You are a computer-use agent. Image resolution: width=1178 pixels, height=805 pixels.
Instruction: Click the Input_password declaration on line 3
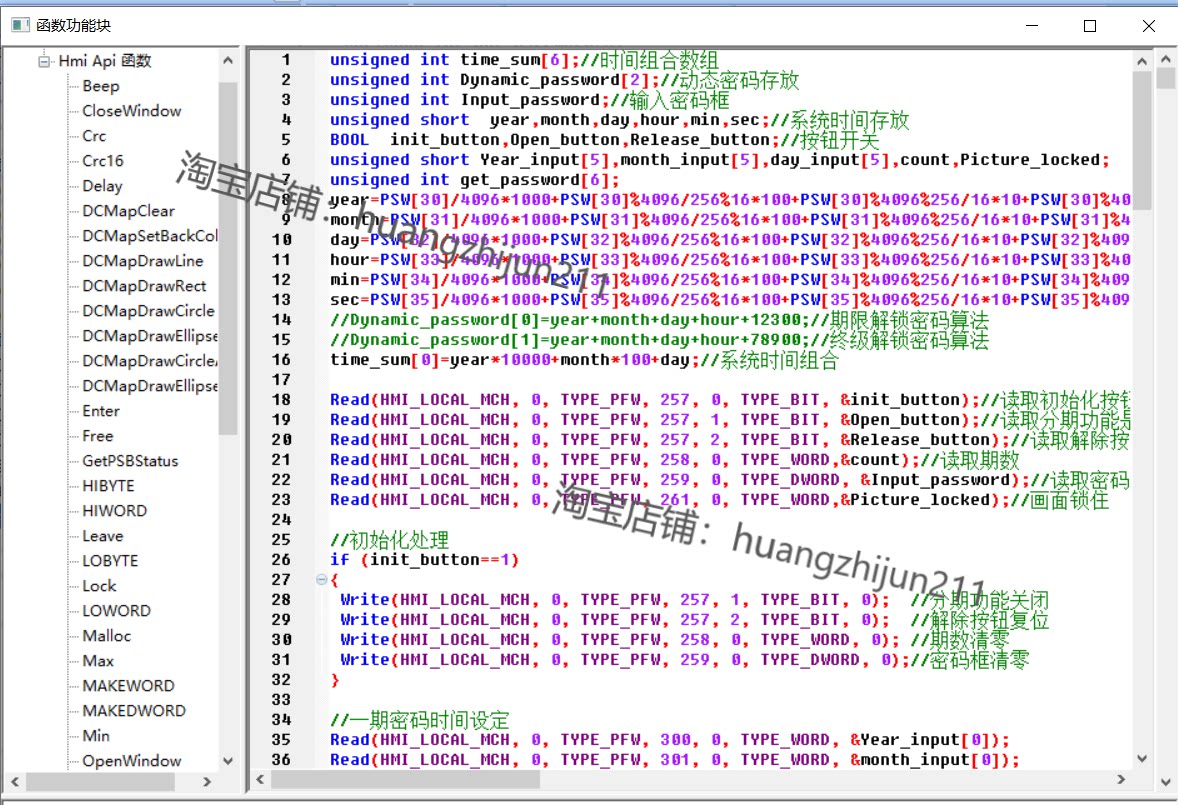(530, 100)
